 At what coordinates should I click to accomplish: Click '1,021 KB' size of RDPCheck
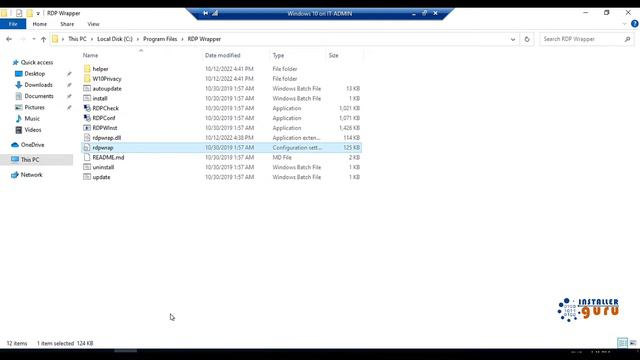[x=349, y=108]
